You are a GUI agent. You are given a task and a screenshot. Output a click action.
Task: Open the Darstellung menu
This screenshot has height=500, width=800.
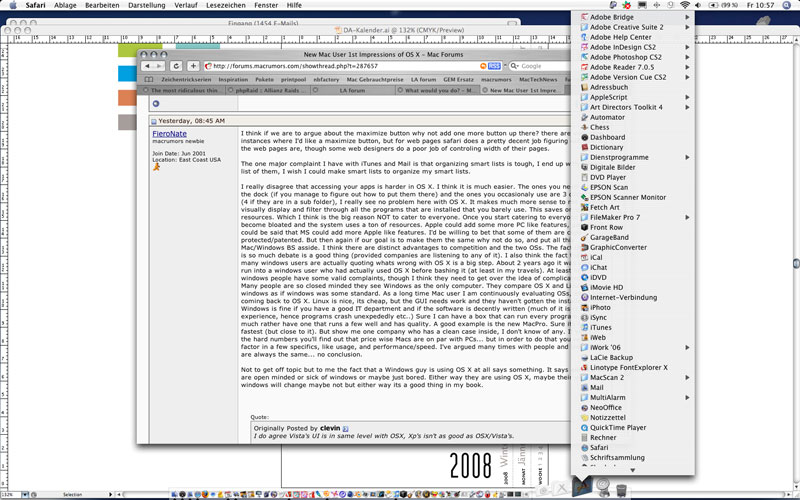(146, 5)
